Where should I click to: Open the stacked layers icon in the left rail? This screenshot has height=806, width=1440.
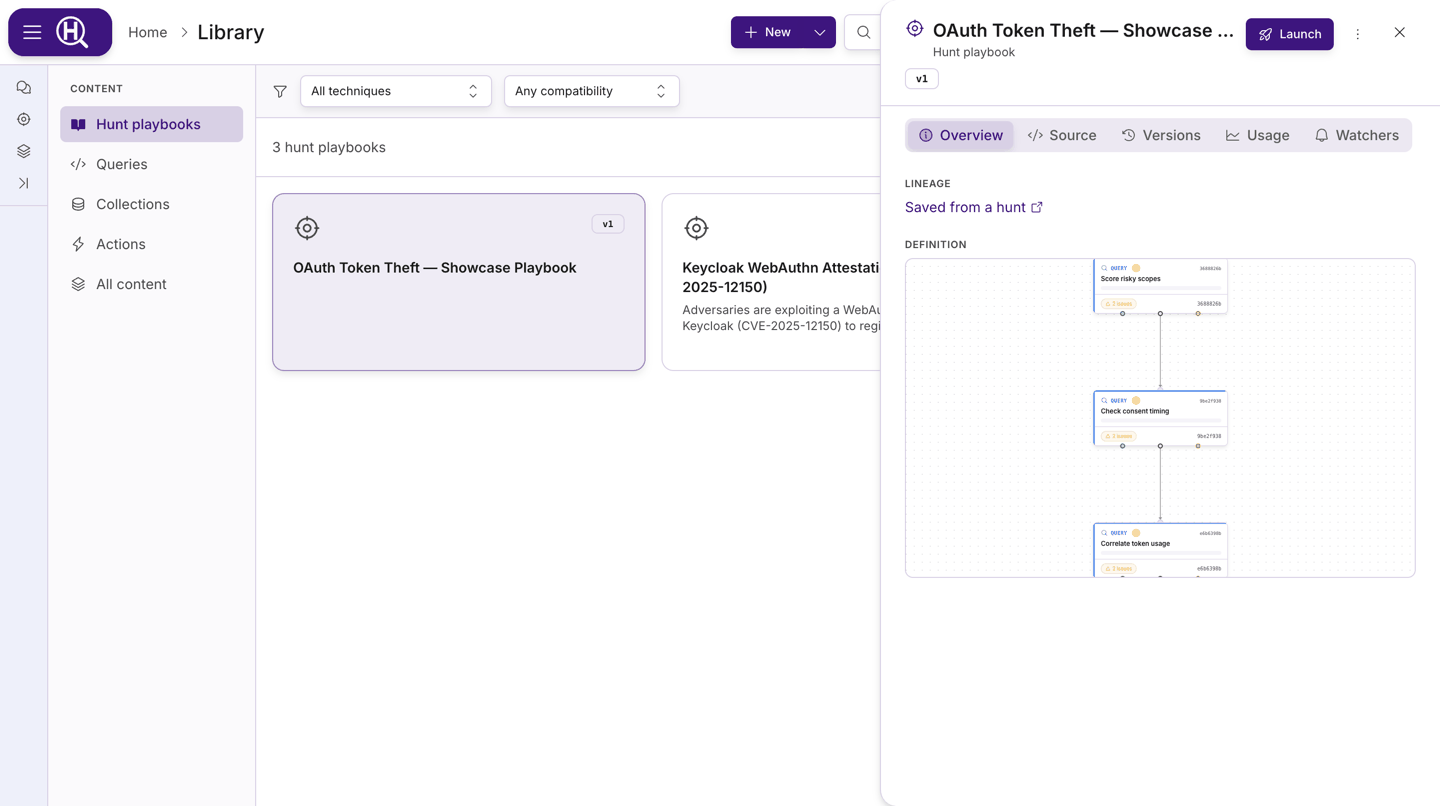[x=24, y=152]
